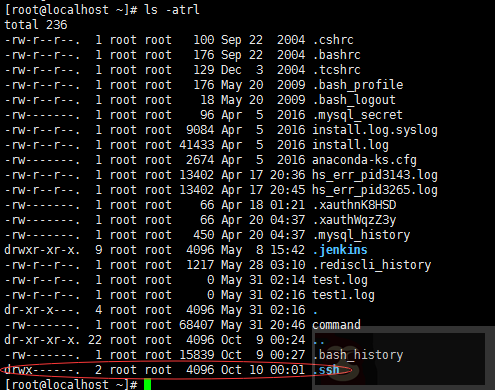Viewport: 495px width, 390px height.
Task: Click the .mysql_secret file name
Action: [358, 115]
